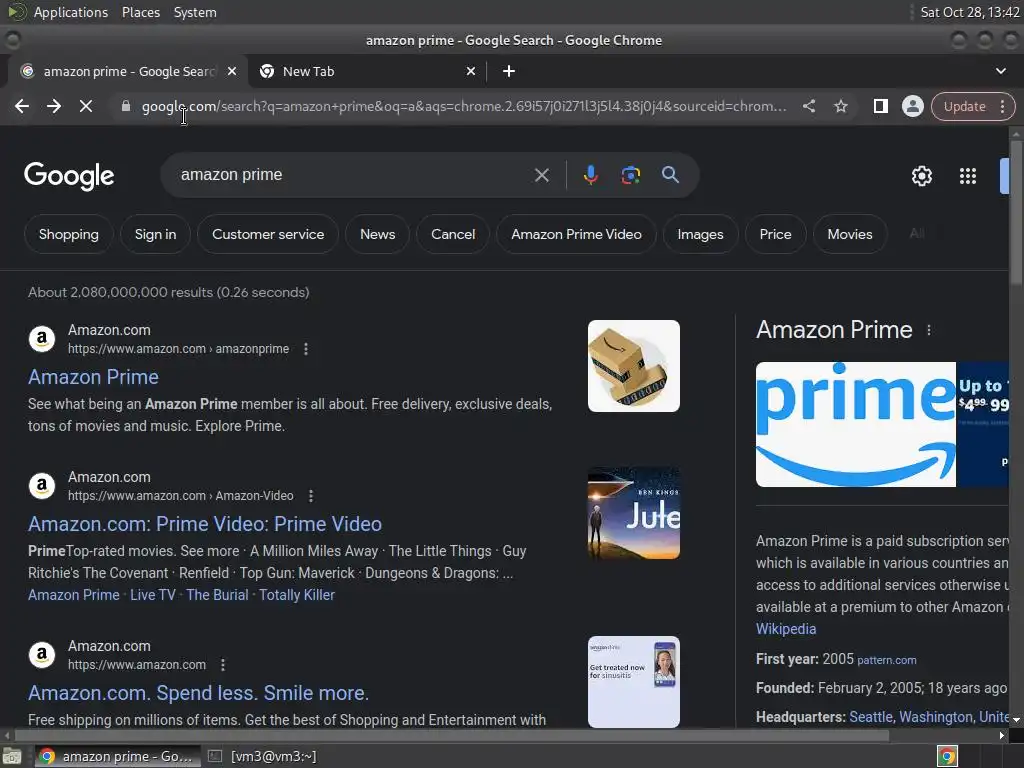Submit search with the magnifier icon

point(670,175)
